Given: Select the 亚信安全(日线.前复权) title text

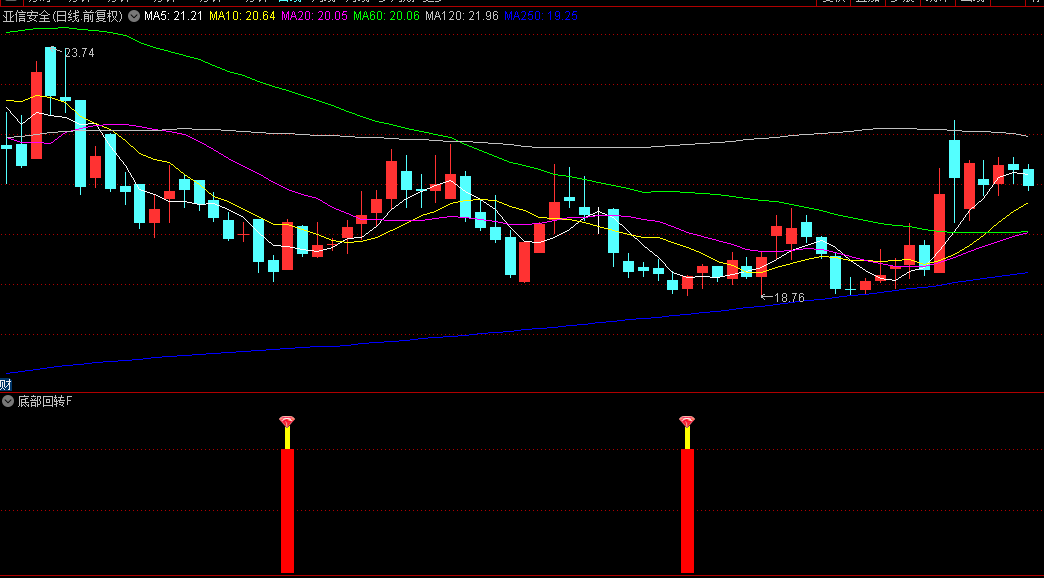Looking at the screenshot, I should (63, 17).
